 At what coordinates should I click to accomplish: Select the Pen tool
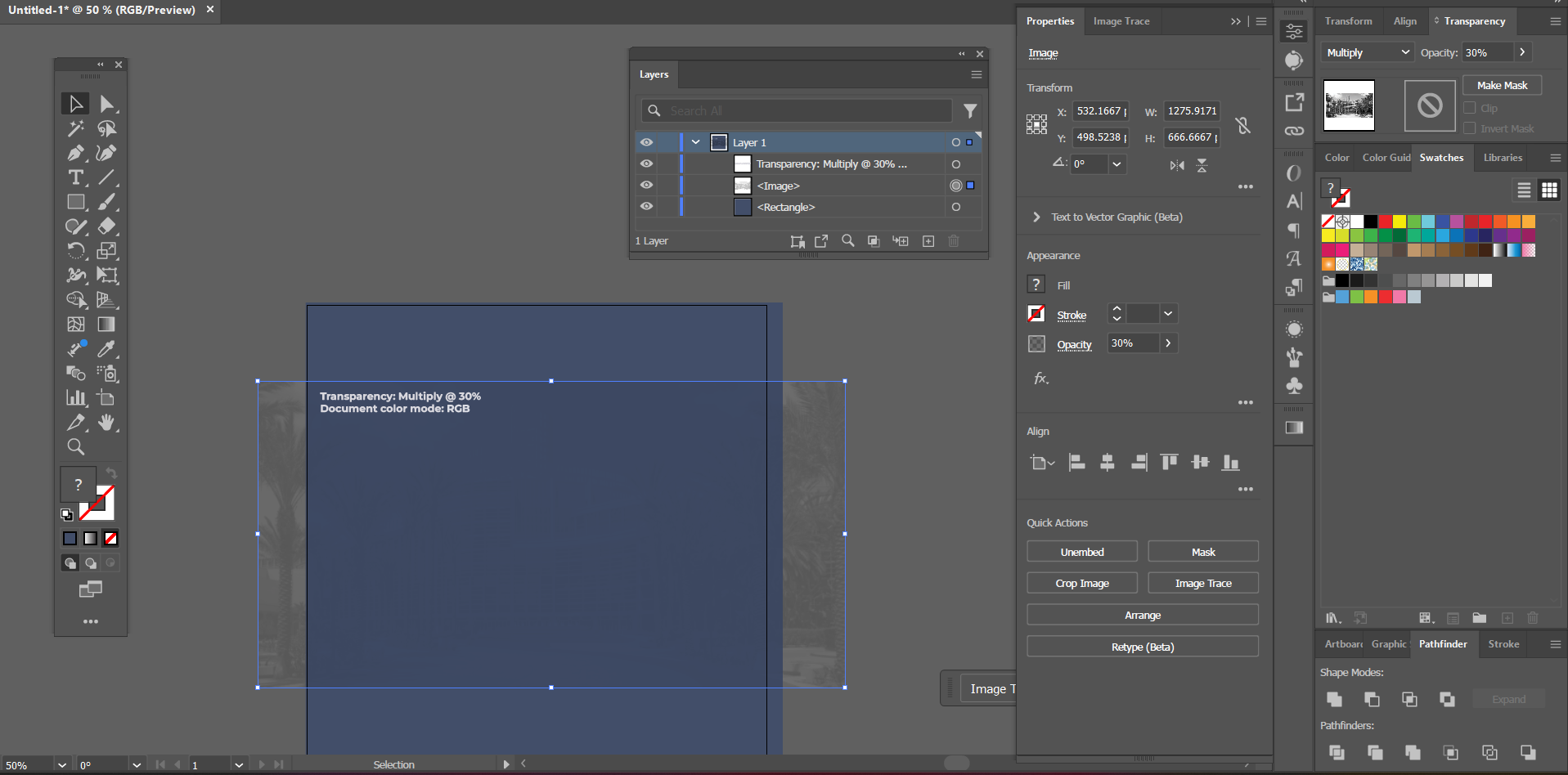pos(75,153)
